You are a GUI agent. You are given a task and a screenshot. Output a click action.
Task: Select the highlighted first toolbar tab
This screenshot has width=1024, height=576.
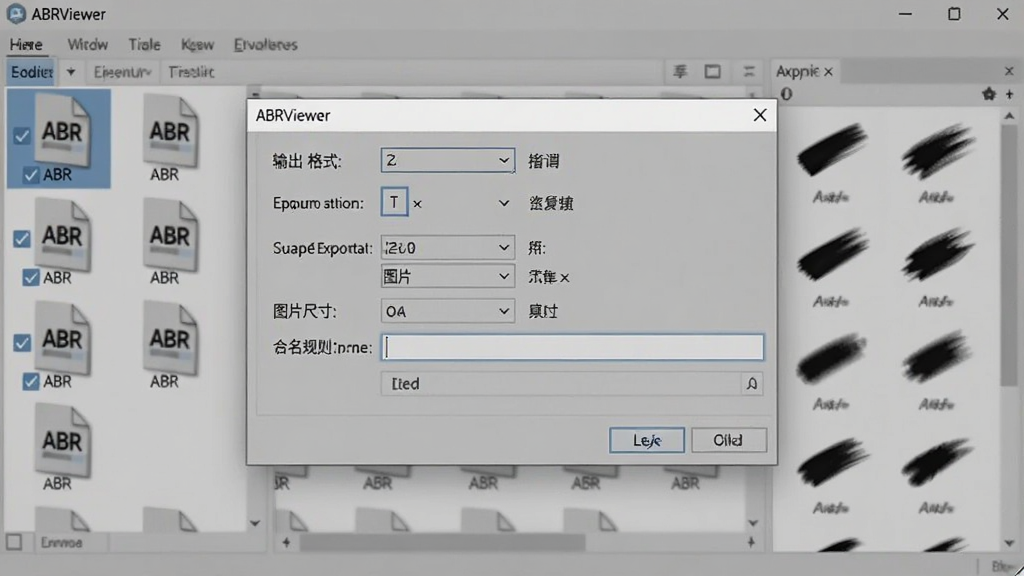tap(31, 72)
